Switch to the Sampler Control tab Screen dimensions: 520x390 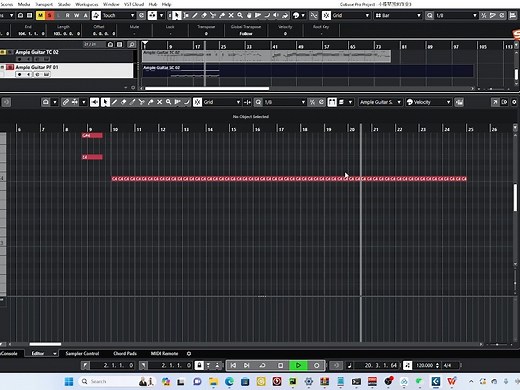tap(82, 353)
